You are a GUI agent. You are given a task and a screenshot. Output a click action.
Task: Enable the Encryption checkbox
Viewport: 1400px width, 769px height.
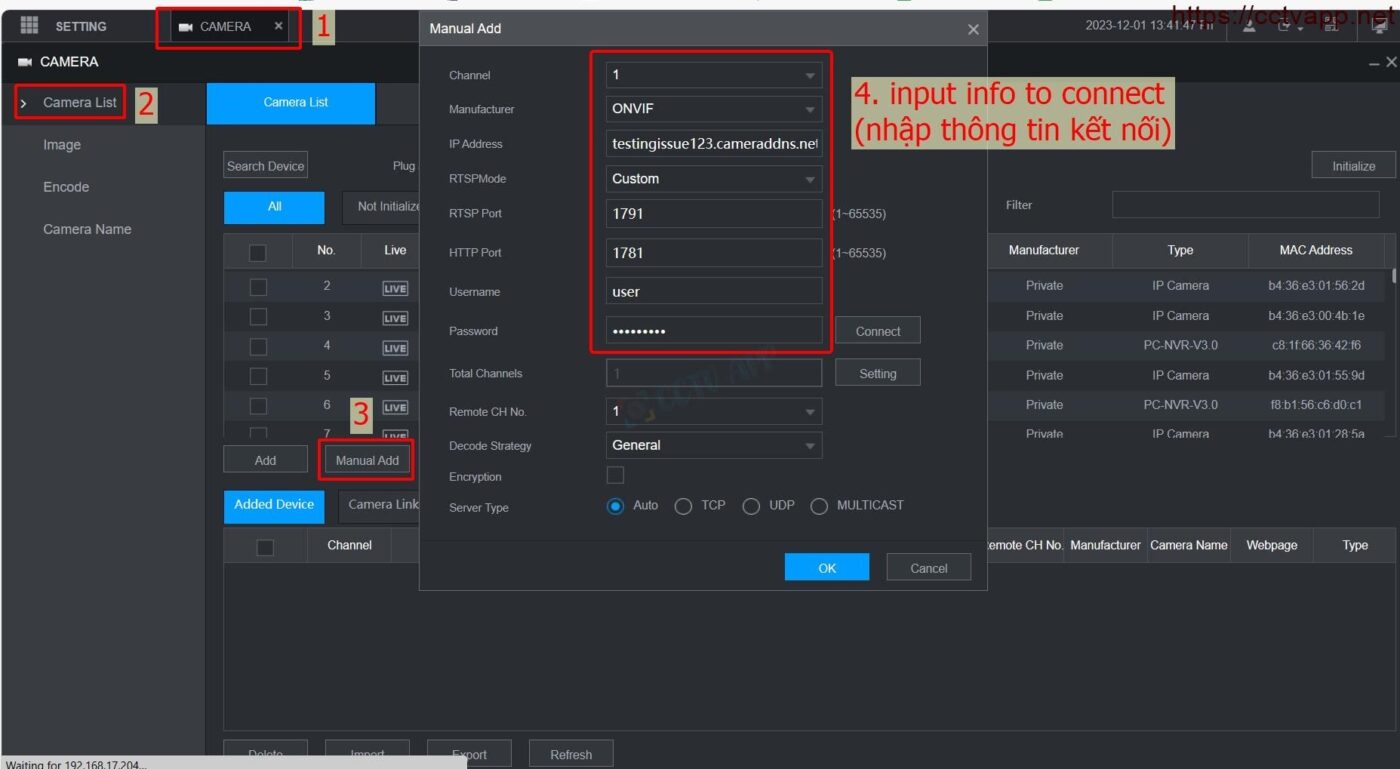pyautogui.click(x=615, y=475)
